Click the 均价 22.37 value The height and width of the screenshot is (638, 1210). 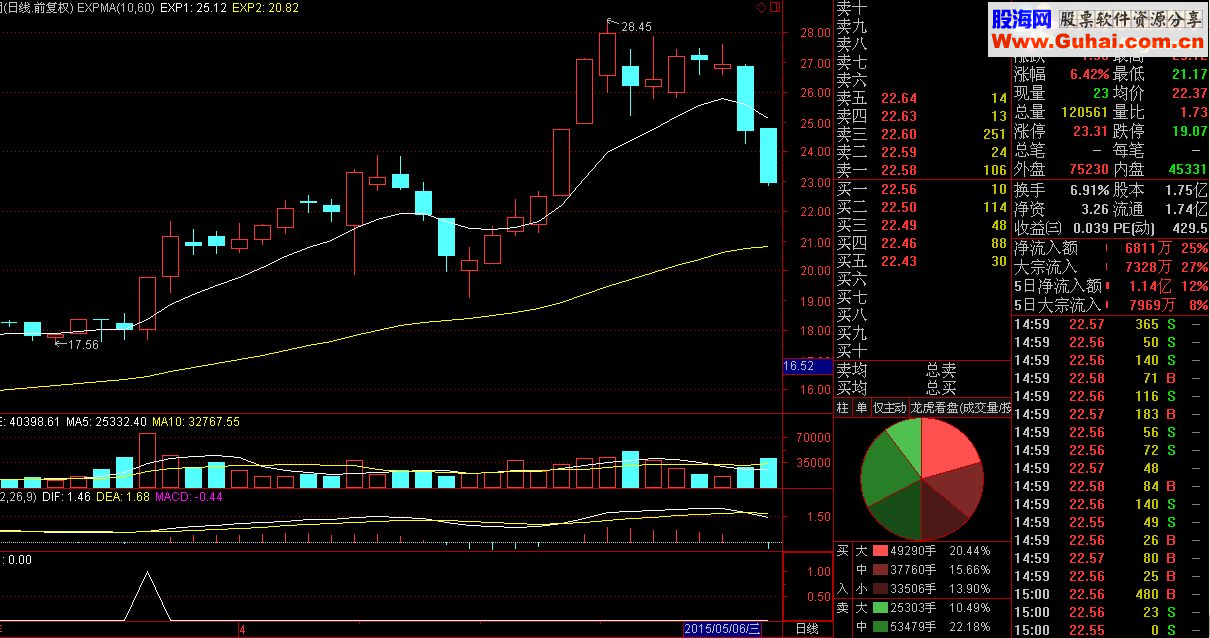(x=1189, y=93)
